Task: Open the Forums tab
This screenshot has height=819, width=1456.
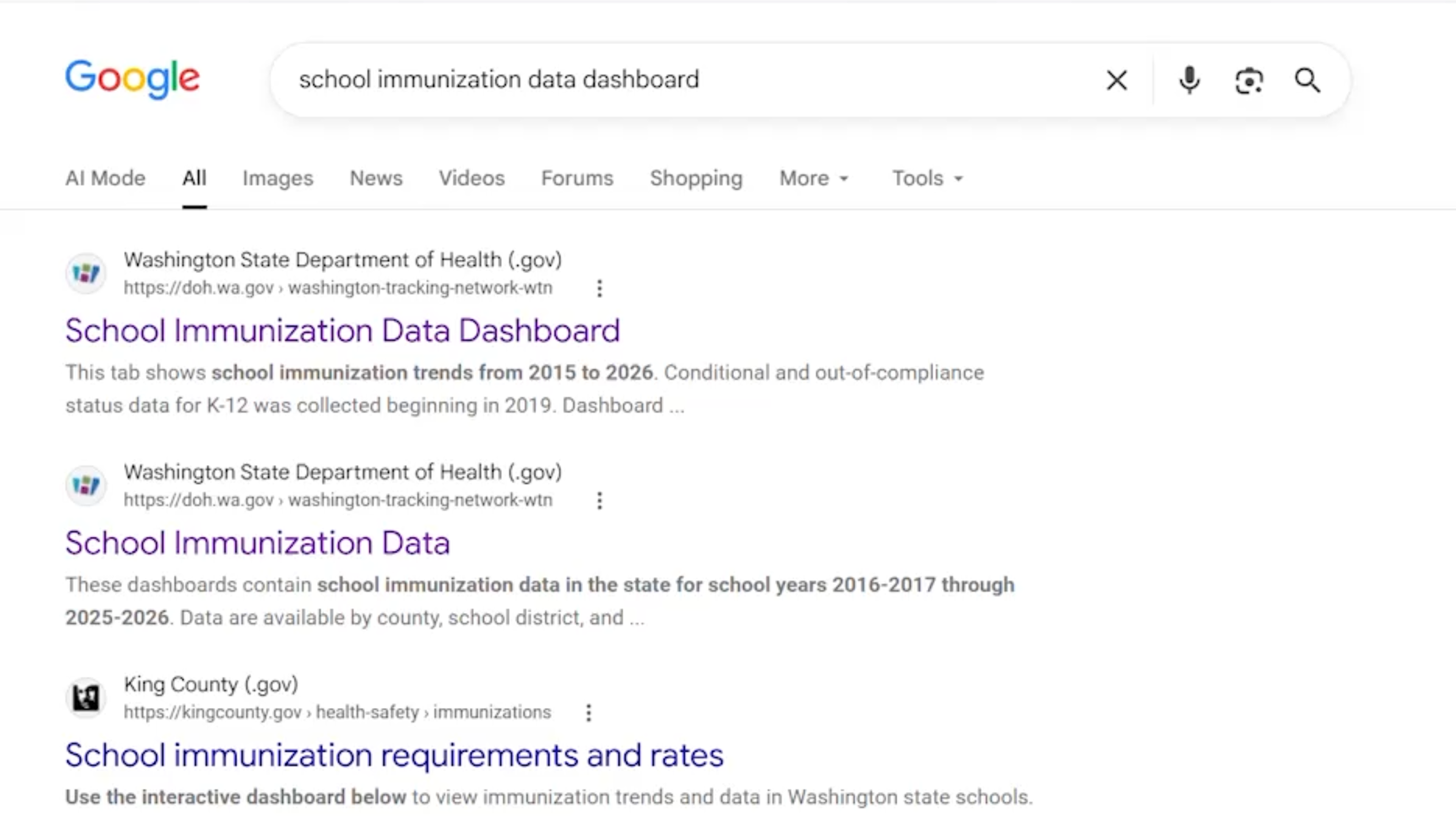Action: pos(577,178)
